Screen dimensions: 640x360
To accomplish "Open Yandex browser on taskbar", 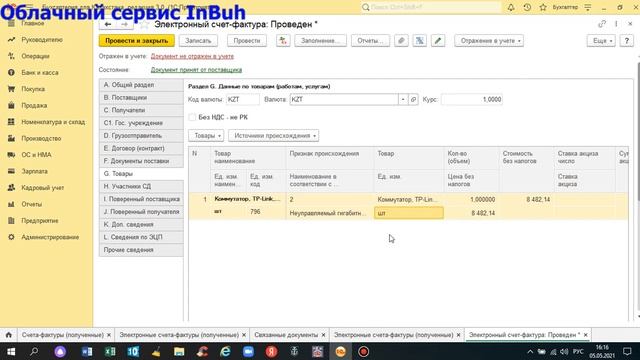I will [x=271, y=351].
